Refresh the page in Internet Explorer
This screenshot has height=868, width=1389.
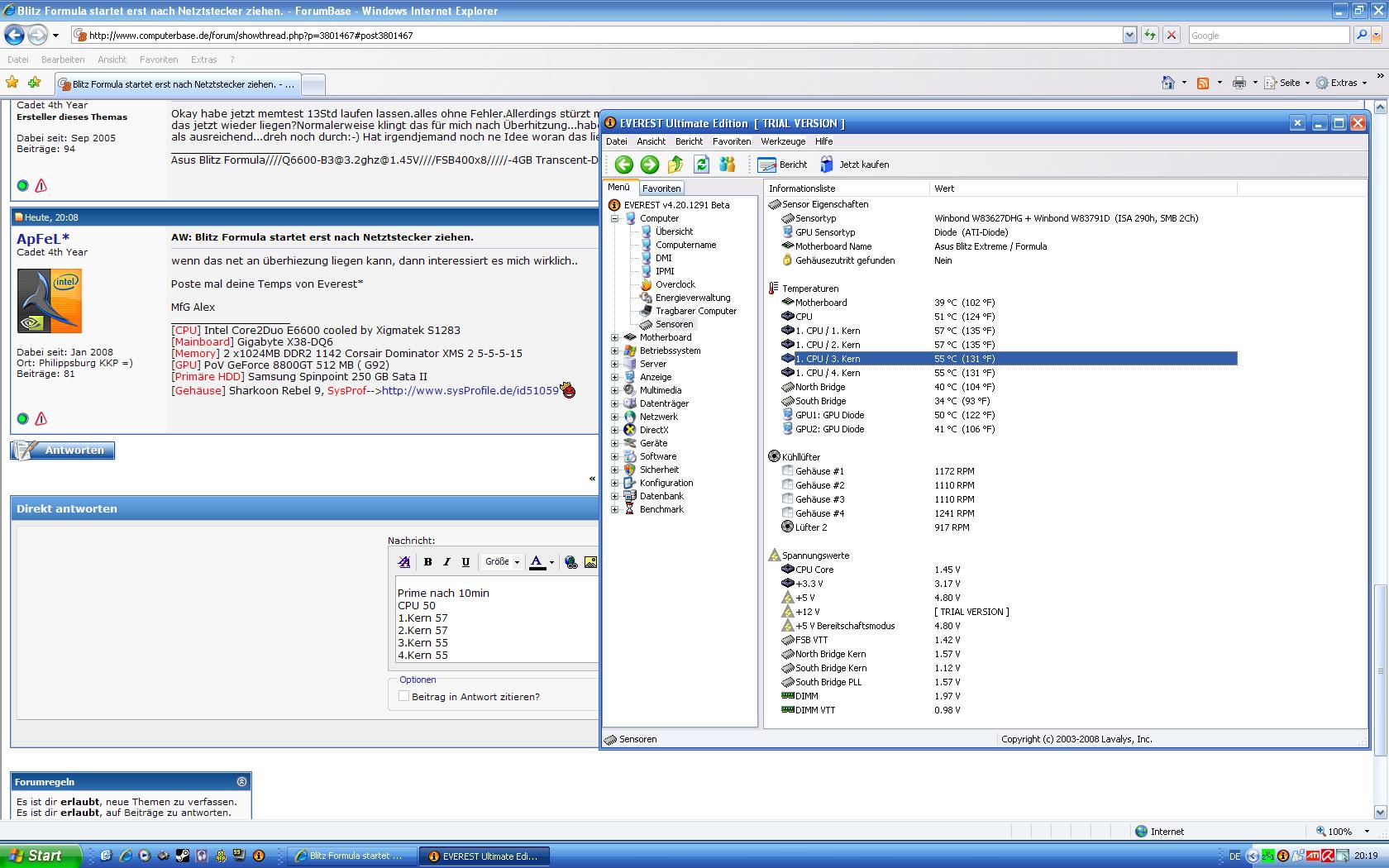click(1149, 35)
